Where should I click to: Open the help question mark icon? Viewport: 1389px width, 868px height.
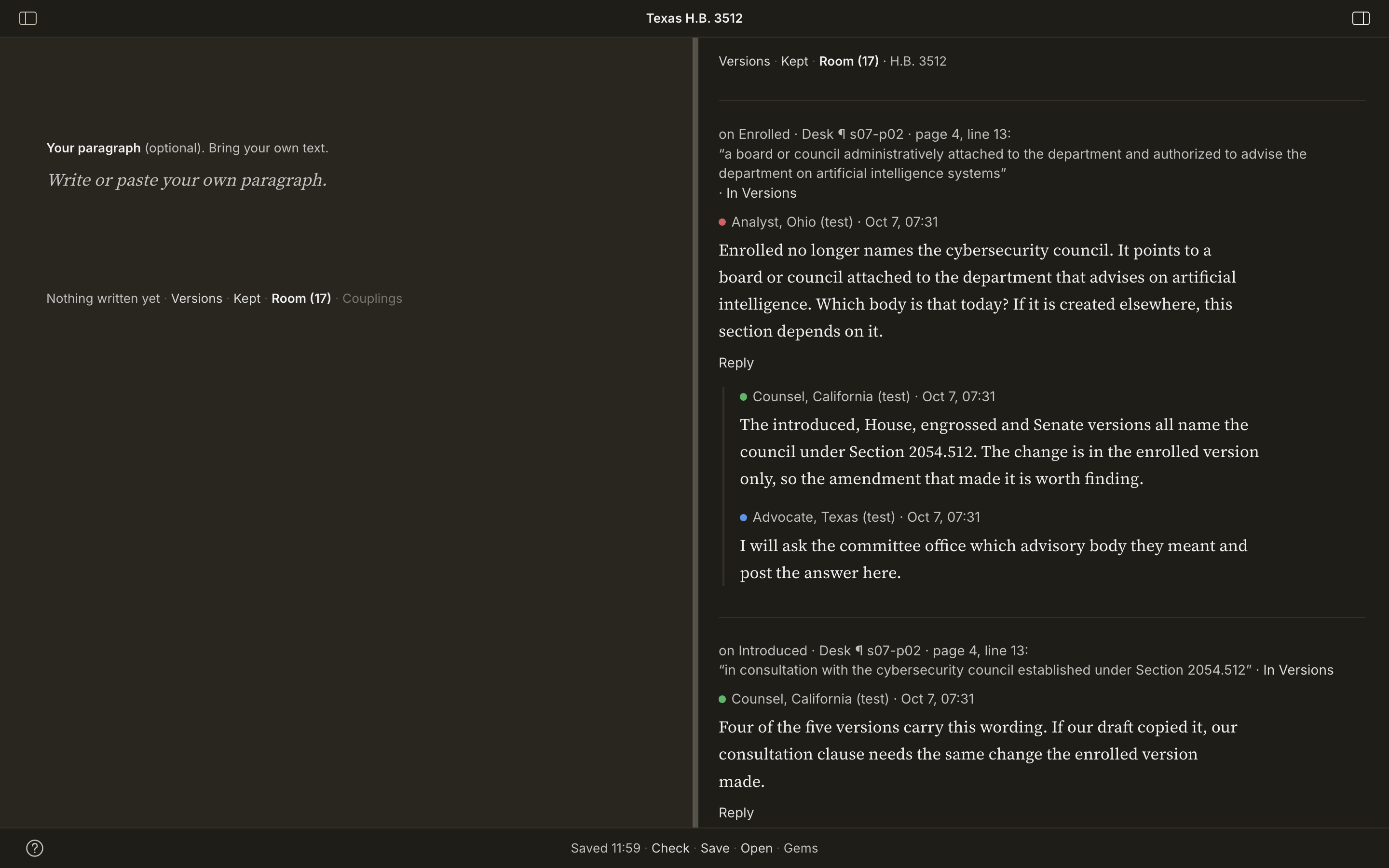click(x=34, y=848)
